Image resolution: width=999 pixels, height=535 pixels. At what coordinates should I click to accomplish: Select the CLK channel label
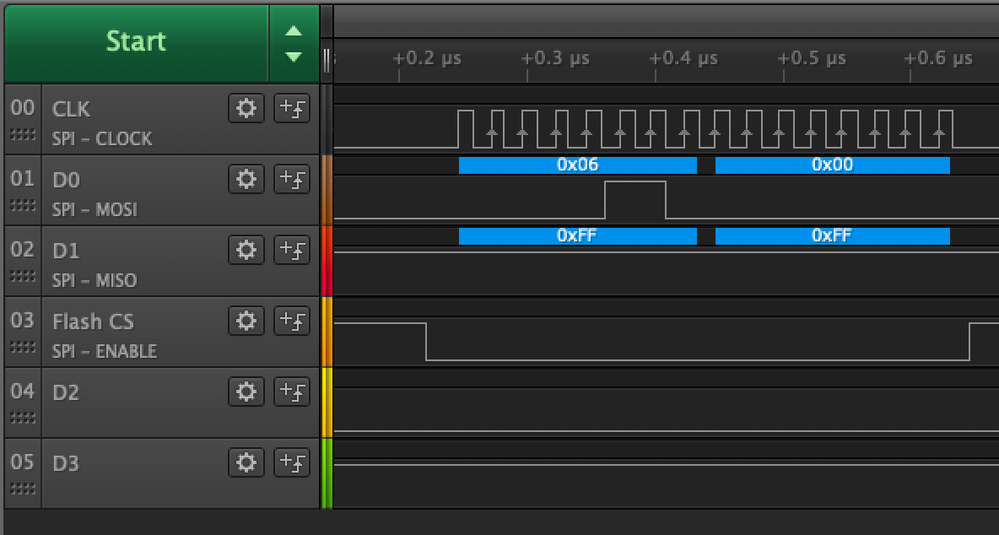(71, 109)
